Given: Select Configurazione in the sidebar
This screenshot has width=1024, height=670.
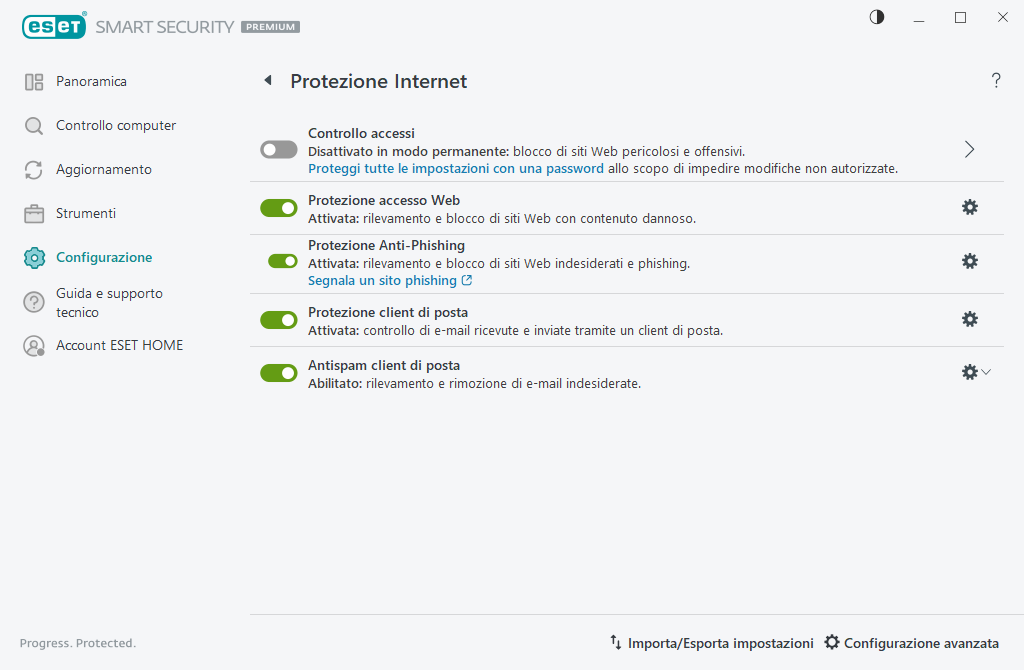Looking at the screenshot, I should click(x=104, y=257).
